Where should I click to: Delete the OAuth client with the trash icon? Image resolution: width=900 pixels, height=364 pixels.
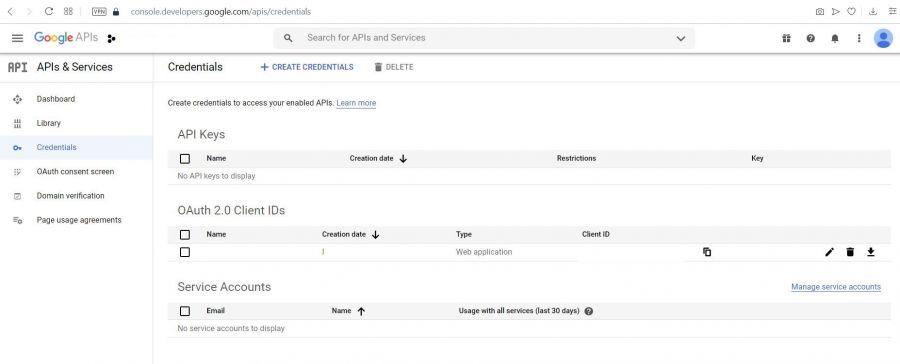(850, 252)
